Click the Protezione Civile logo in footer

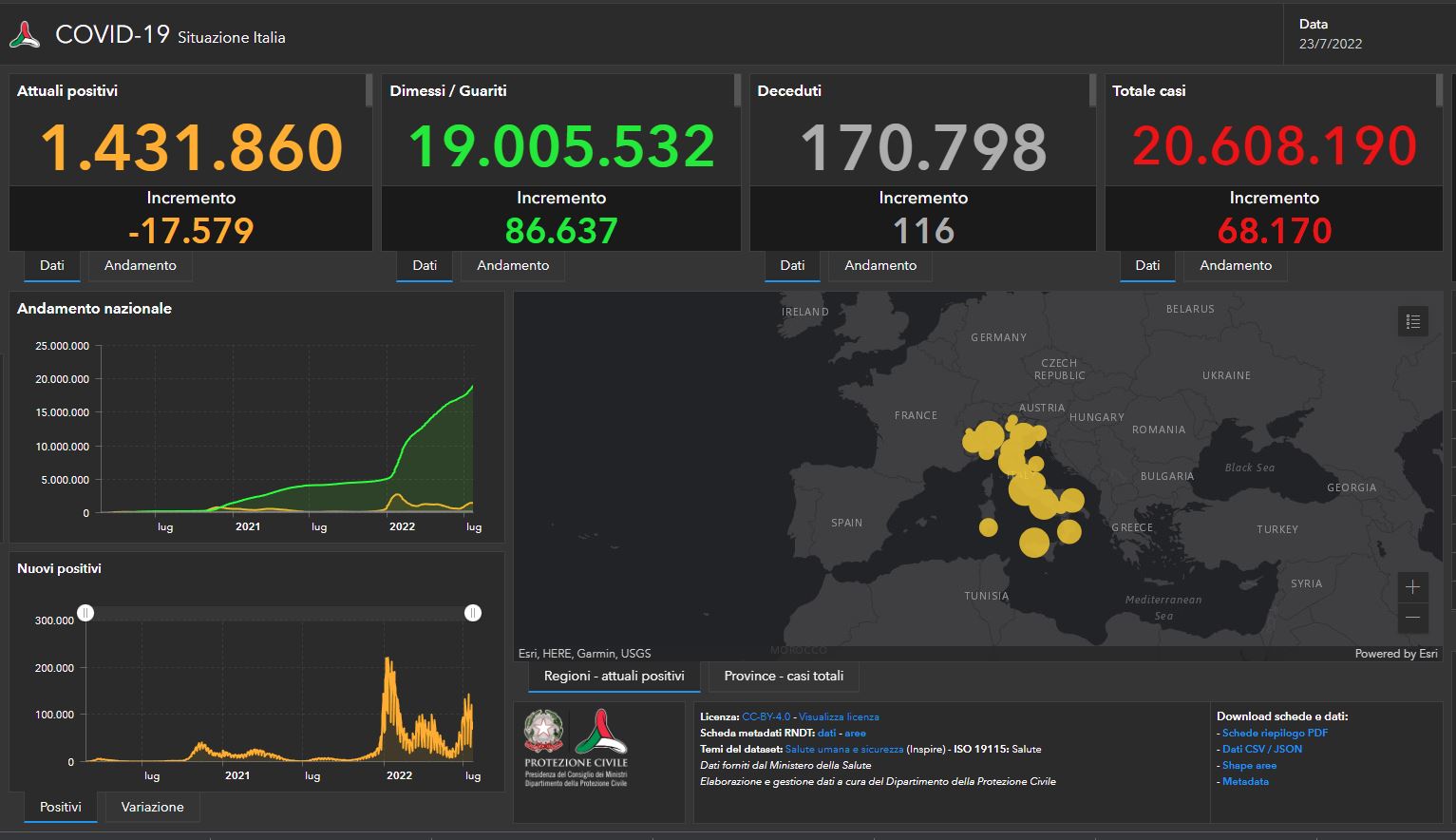(x=601, y=732)
